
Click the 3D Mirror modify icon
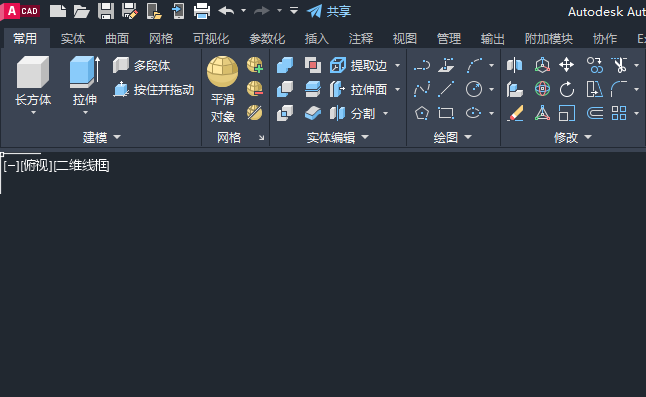[x=515, y=65]
